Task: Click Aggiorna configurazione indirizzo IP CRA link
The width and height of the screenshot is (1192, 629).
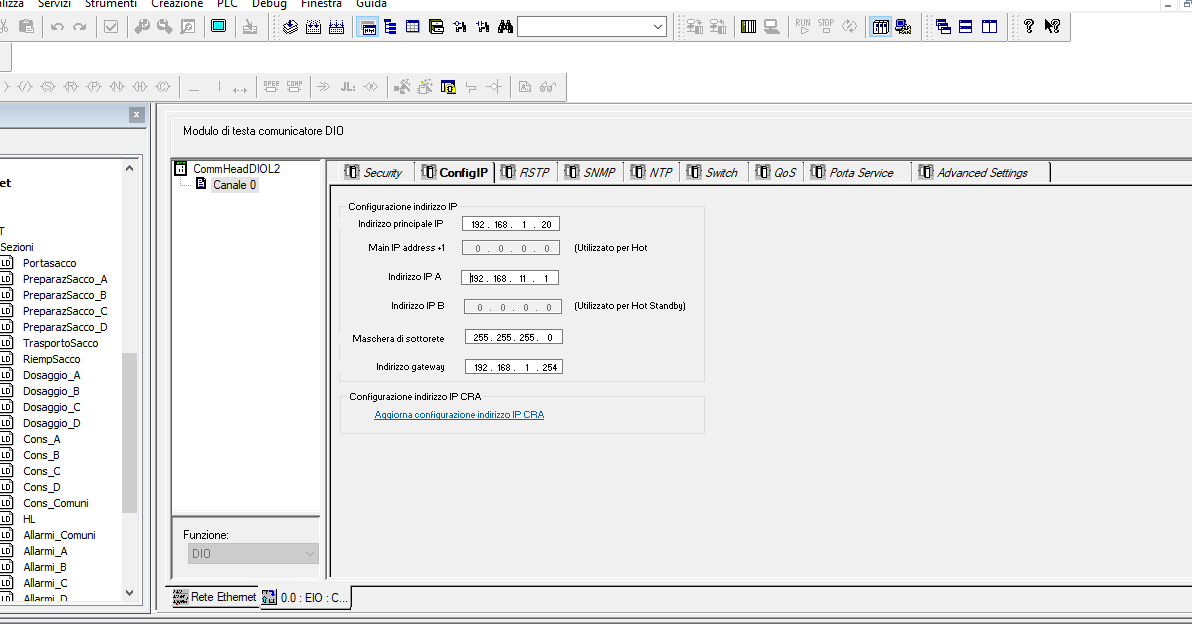Action: 459,415
